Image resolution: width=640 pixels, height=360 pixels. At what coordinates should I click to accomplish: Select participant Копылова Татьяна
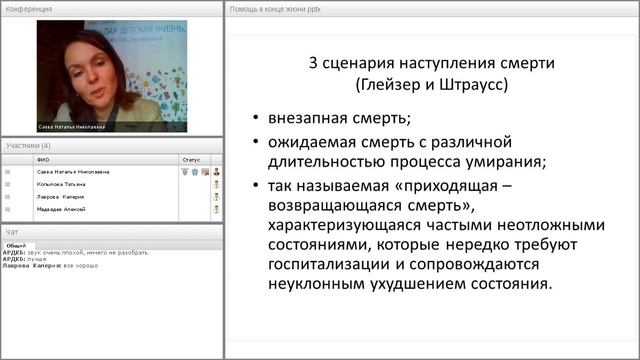click(61, 184)
